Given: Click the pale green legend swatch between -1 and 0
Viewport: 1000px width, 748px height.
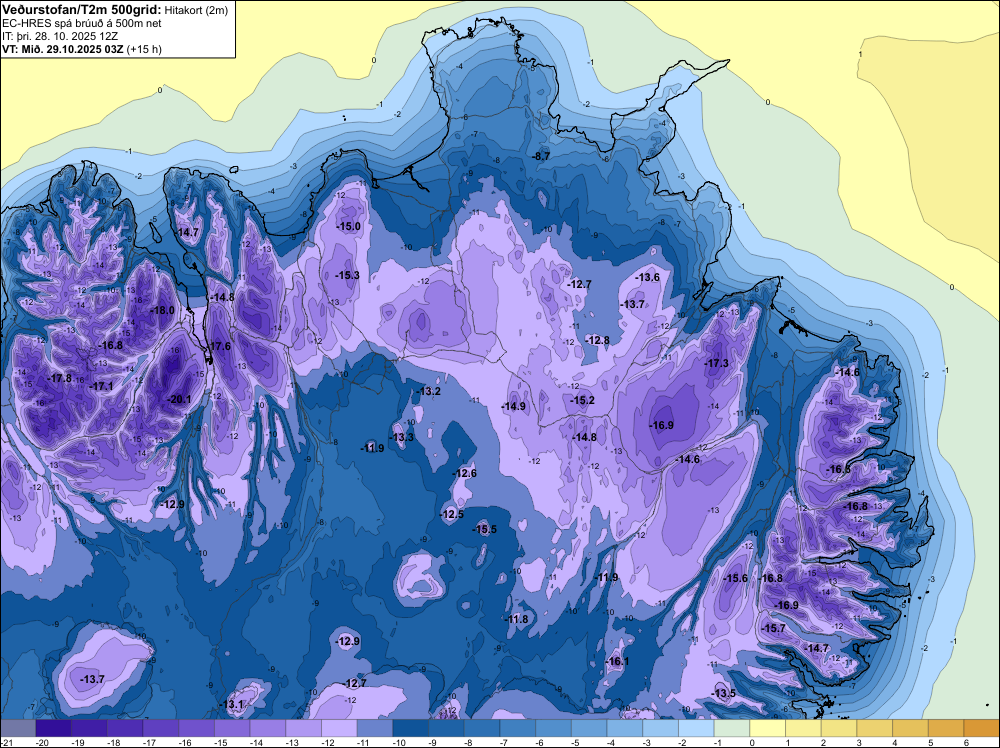Looking at the screenshot, I should point(732,728).
